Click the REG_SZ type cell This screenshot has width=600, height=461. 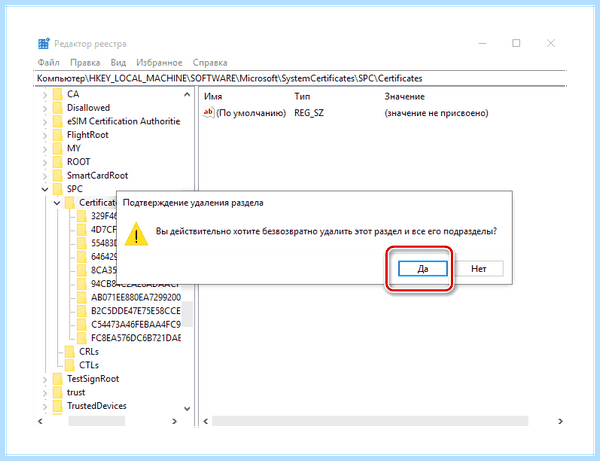tap(309, 113)
